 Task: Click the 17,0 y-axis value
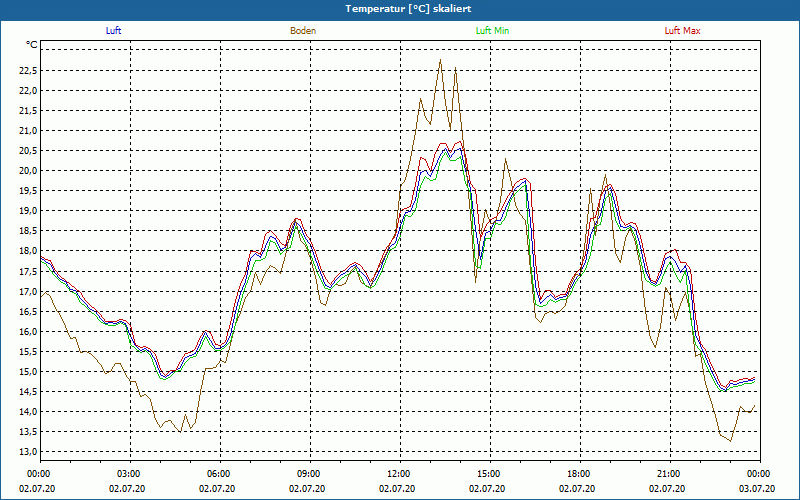[x=28, y=291]
